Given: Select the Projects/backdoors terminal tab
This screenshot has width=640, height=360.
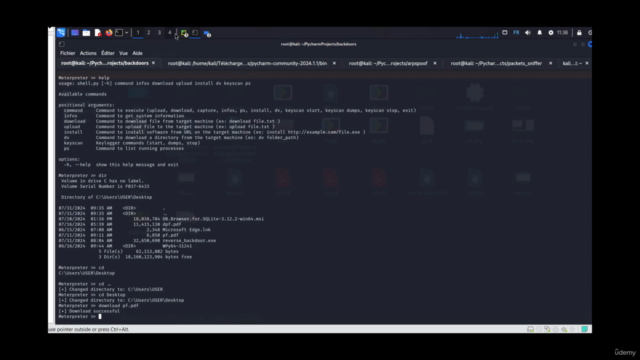Looking at the screenshot, I should pyautogui.click(x=104, y=63).
